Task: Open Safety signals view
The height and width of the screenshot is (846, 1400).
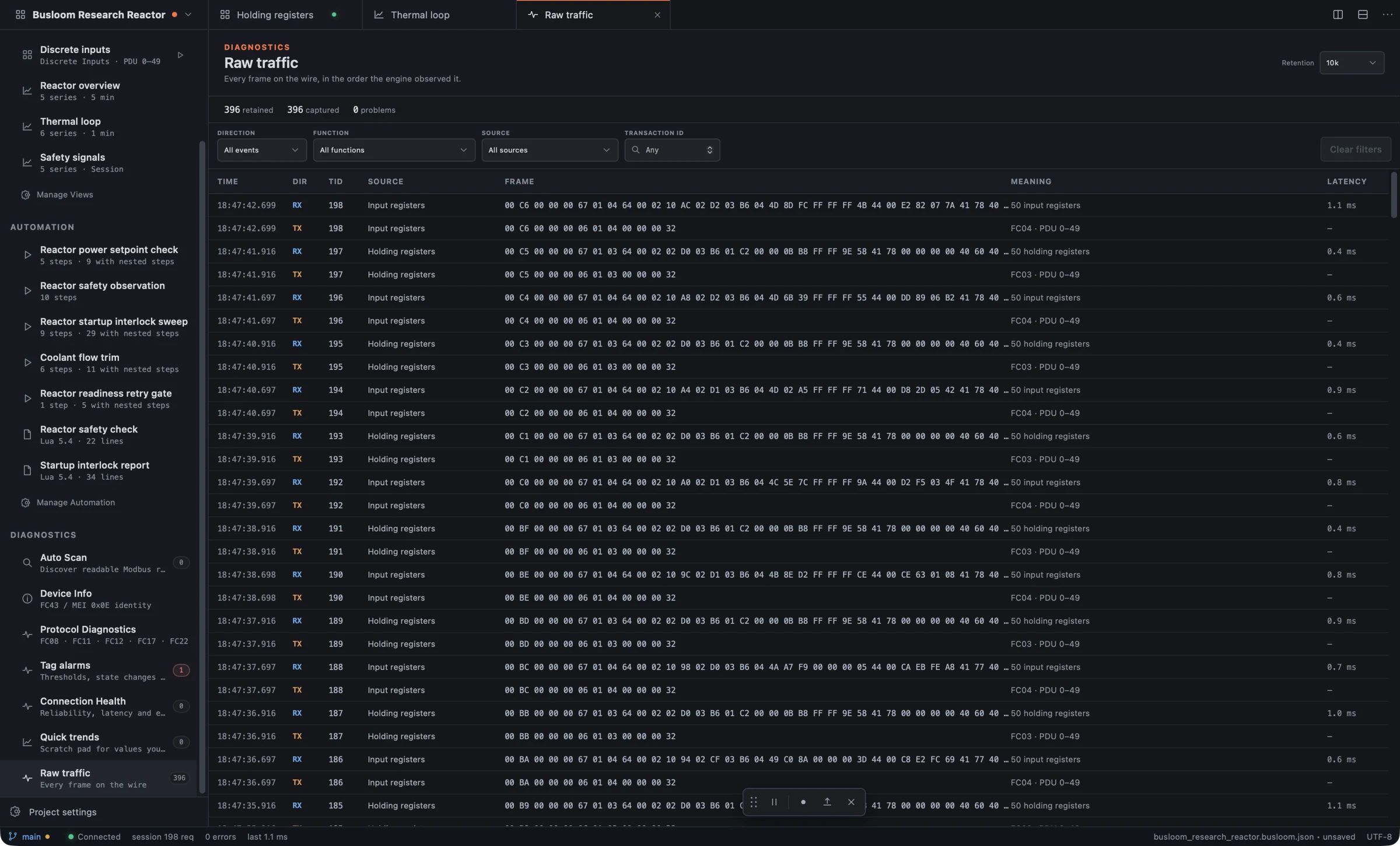Action: 99,163
